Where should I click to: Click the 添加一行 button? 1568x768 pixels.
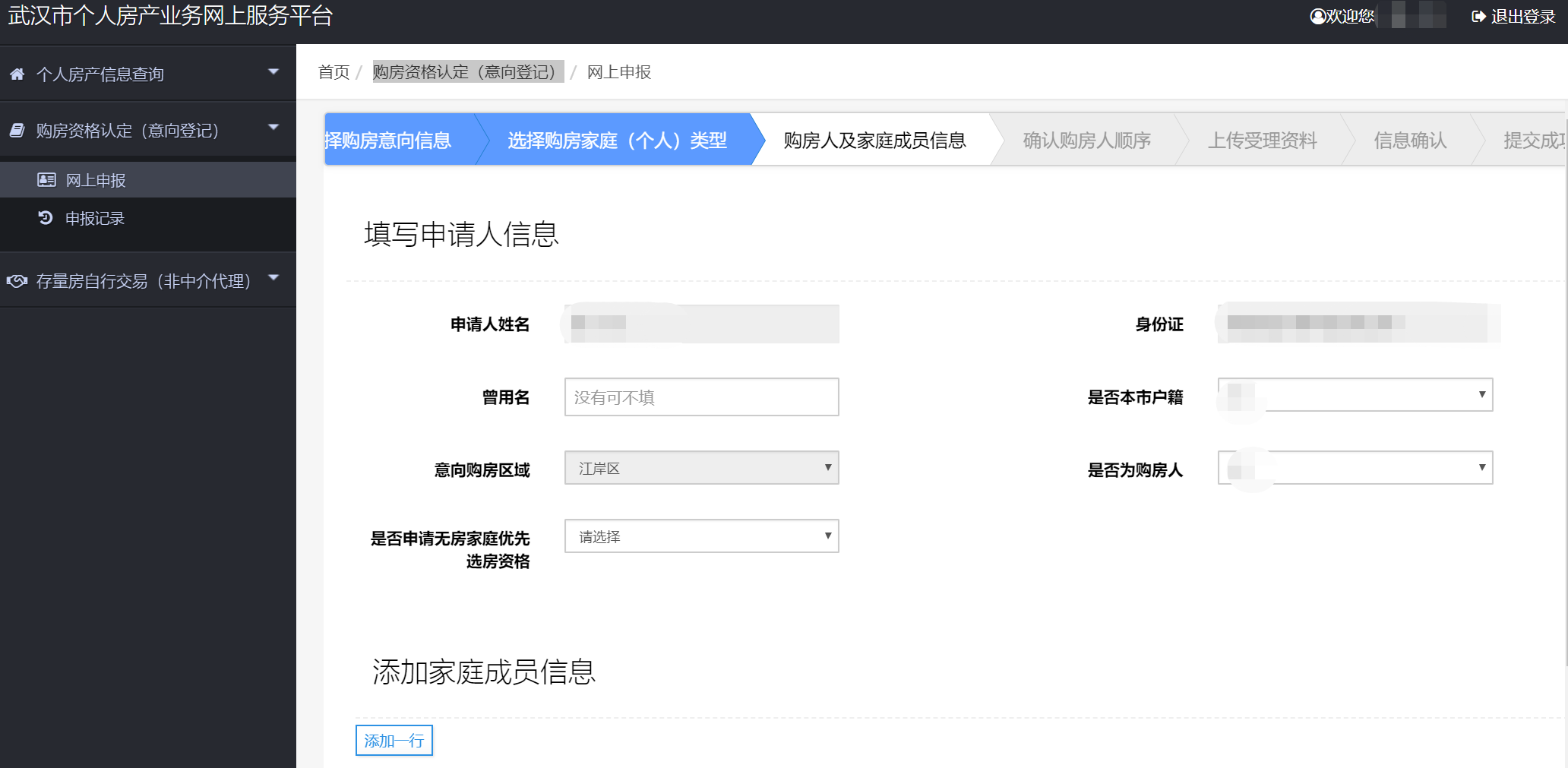point(394,741)
